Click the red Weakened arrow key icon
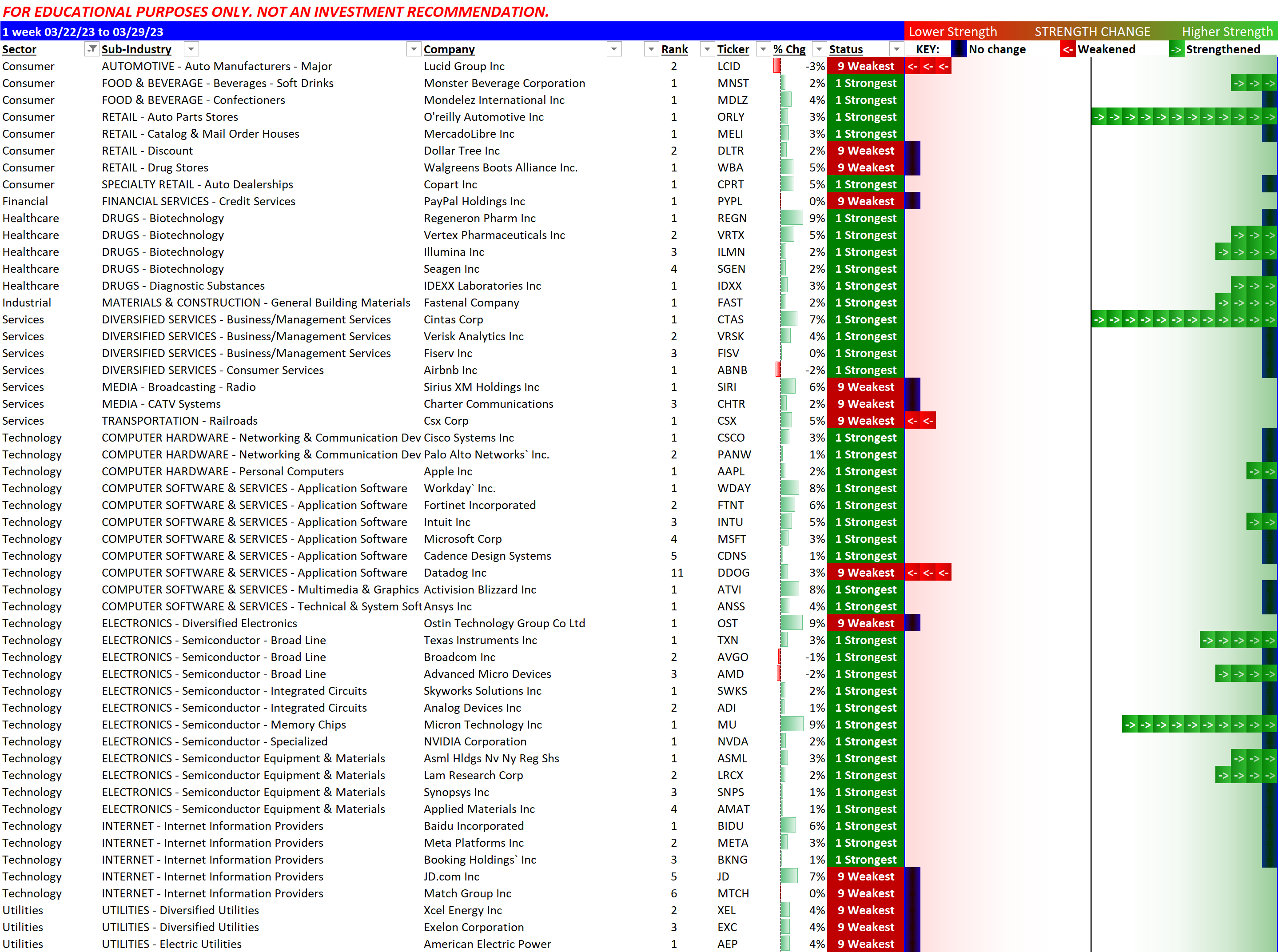Screen dimensions: 1278x952 click(x=1067, y=50)
